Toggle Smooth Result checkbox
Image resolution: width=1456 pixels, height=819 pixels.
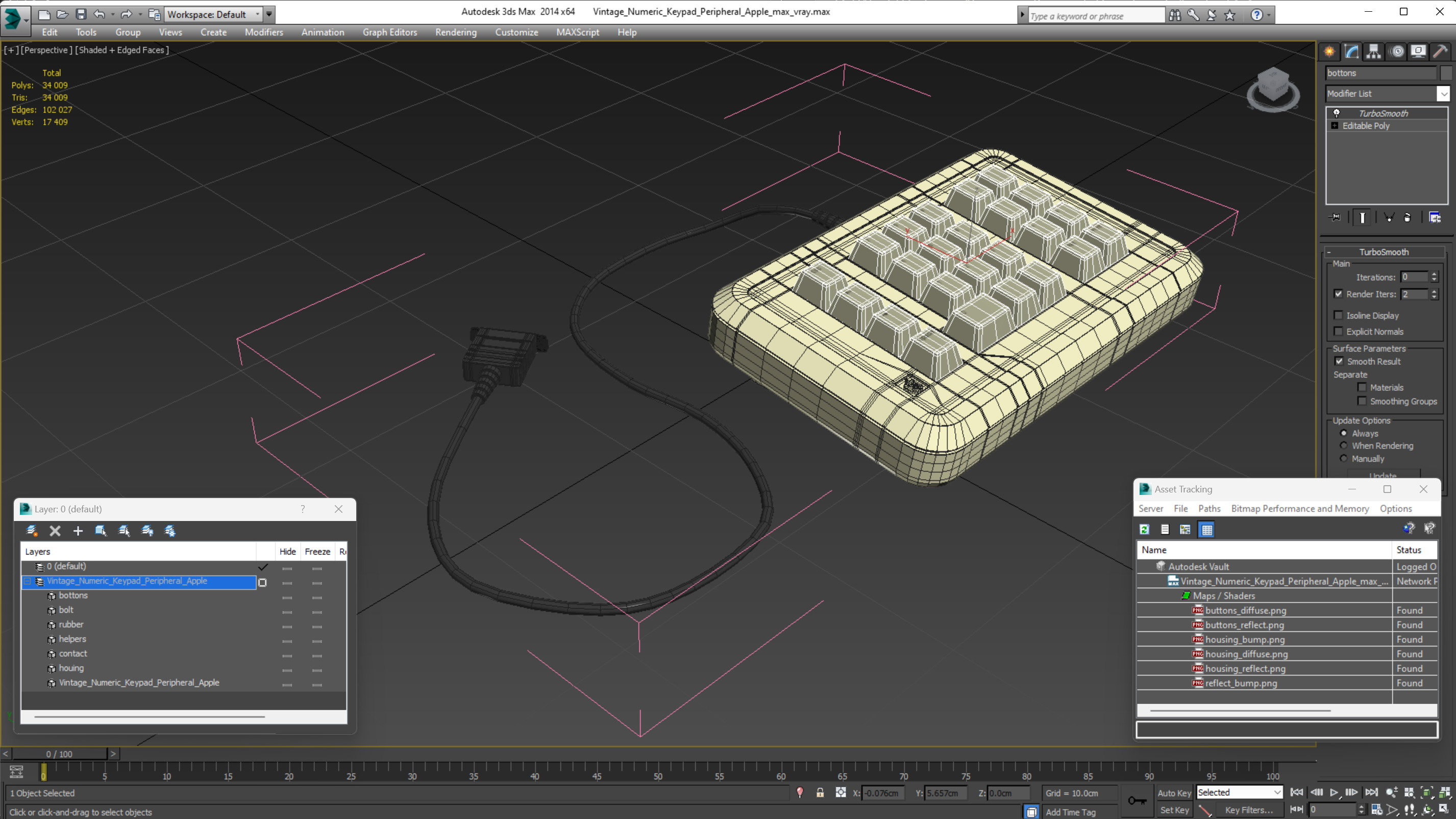point(1339,361)
